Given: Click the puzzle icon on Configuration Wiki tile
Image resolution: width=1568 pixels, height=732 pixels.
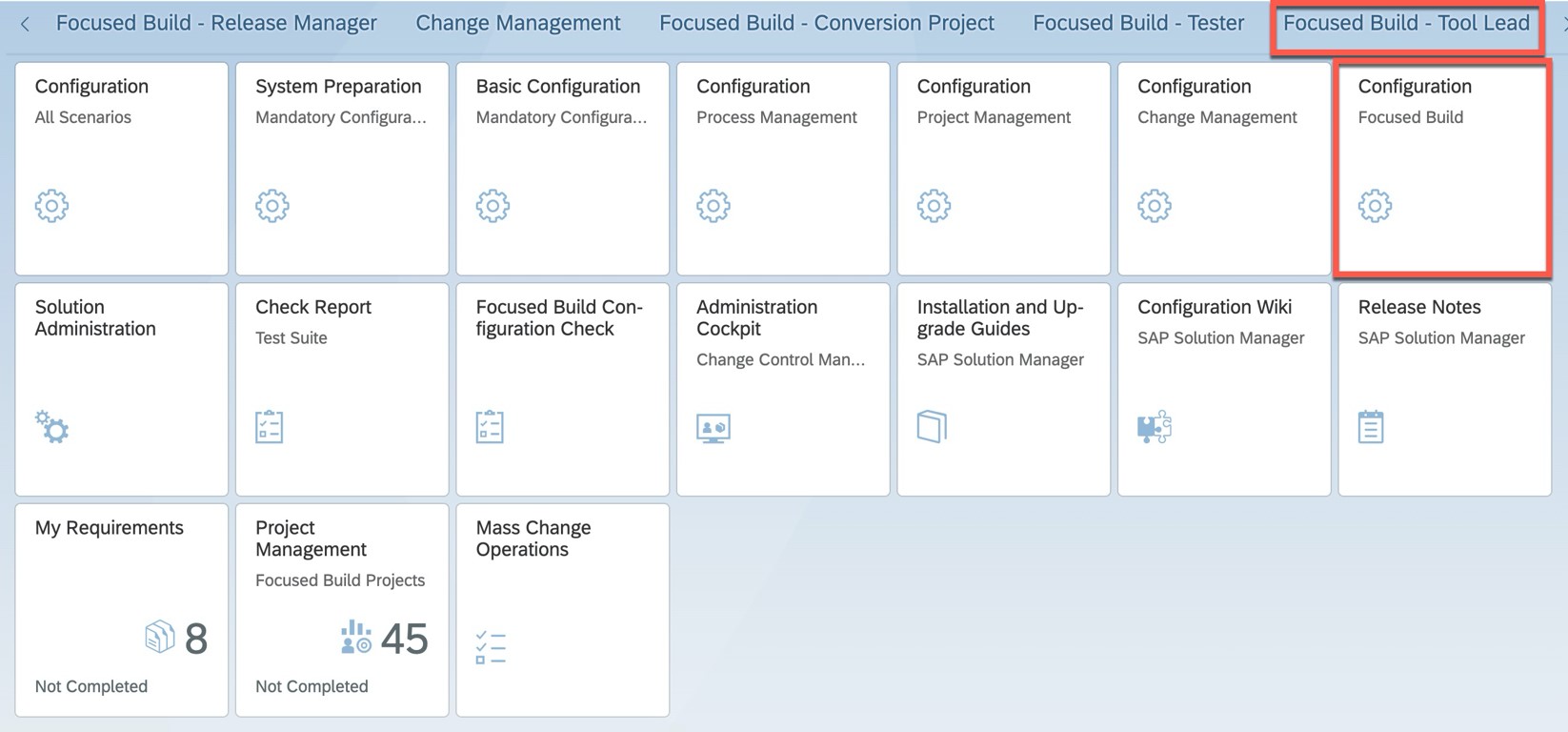Looking at the screenshot, I should pos(1154,427).
